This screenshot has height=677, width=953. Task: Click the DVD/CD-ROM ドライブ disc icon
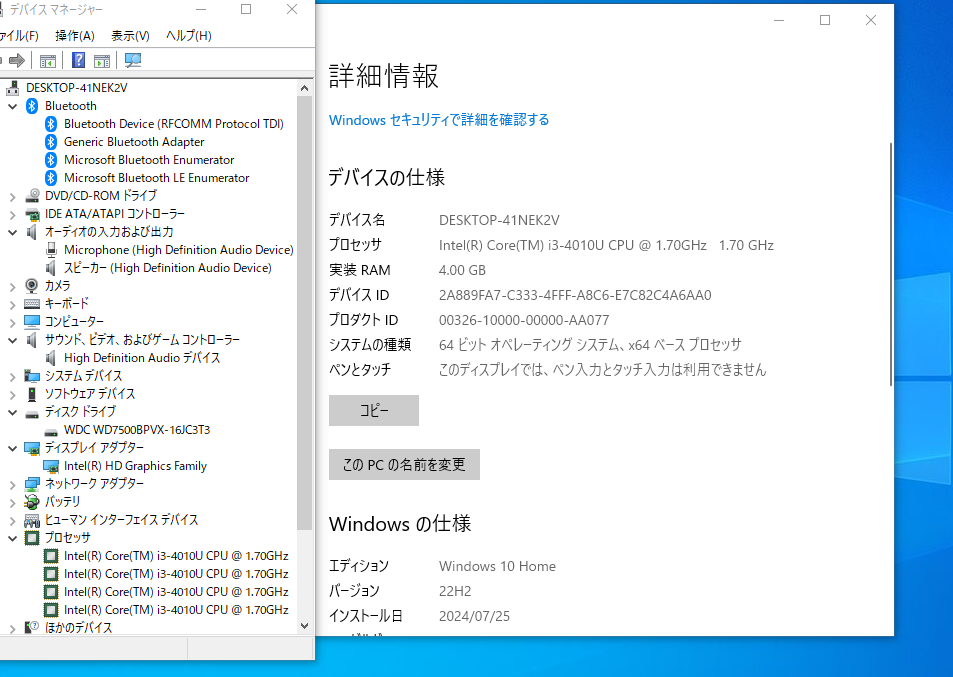point(32,196)
